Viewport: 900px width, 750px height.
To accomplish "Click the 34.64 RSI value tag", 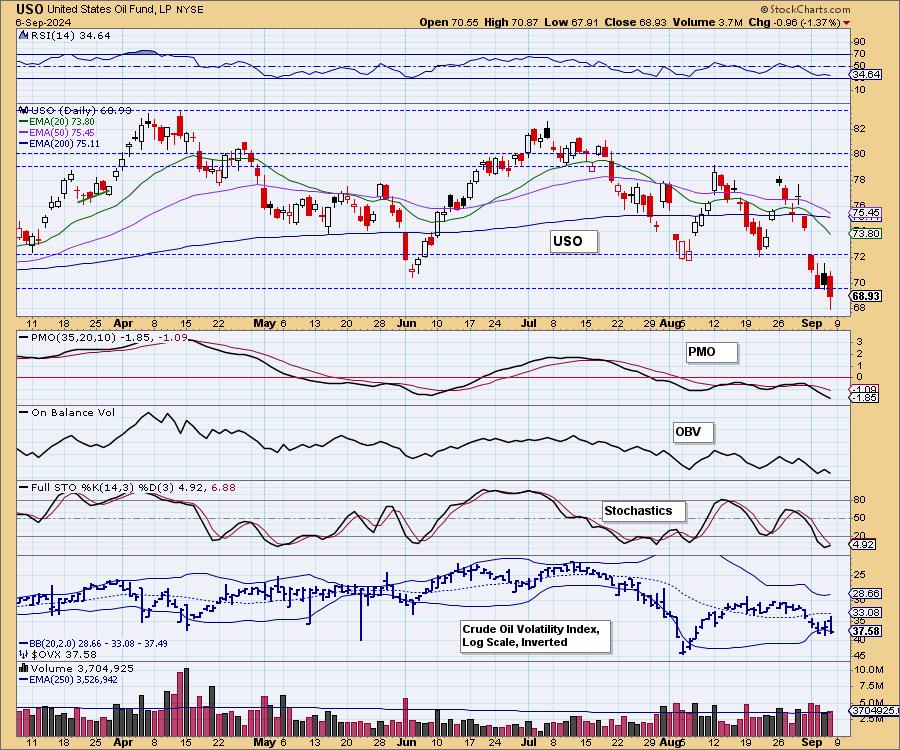I will tap(867, 75).
